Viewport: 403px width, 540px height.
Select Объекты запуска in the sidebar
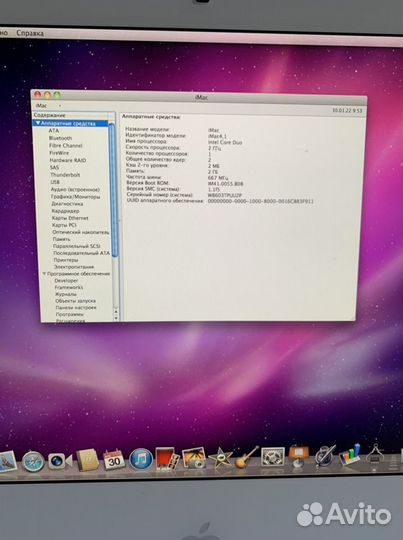pos(75,301)
